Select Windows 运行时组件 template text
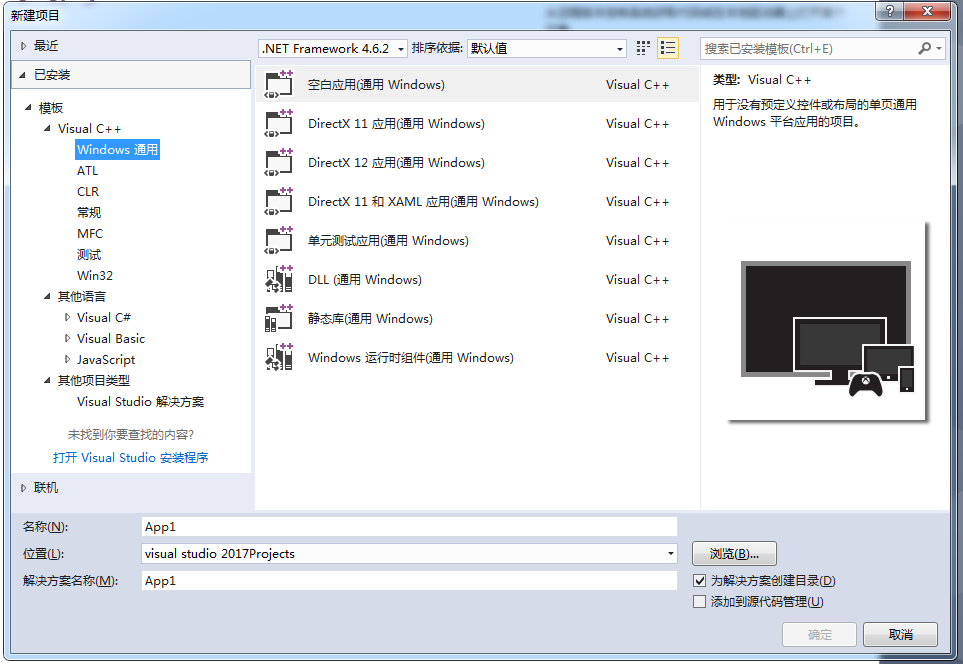Viewport: 963px width, 664px height. pyautogui.click(x=411, y=357)
